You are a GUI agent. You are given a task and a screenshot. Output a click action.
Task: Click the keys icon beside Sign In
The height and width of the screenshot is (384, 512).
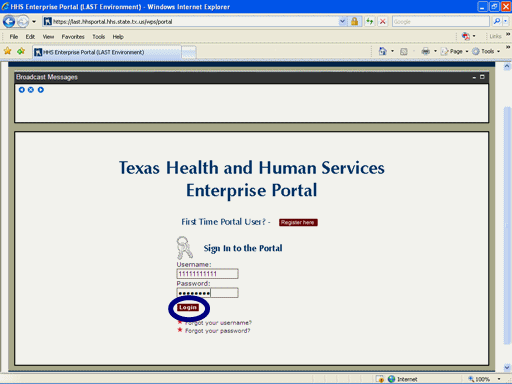(x=184, y=248)
